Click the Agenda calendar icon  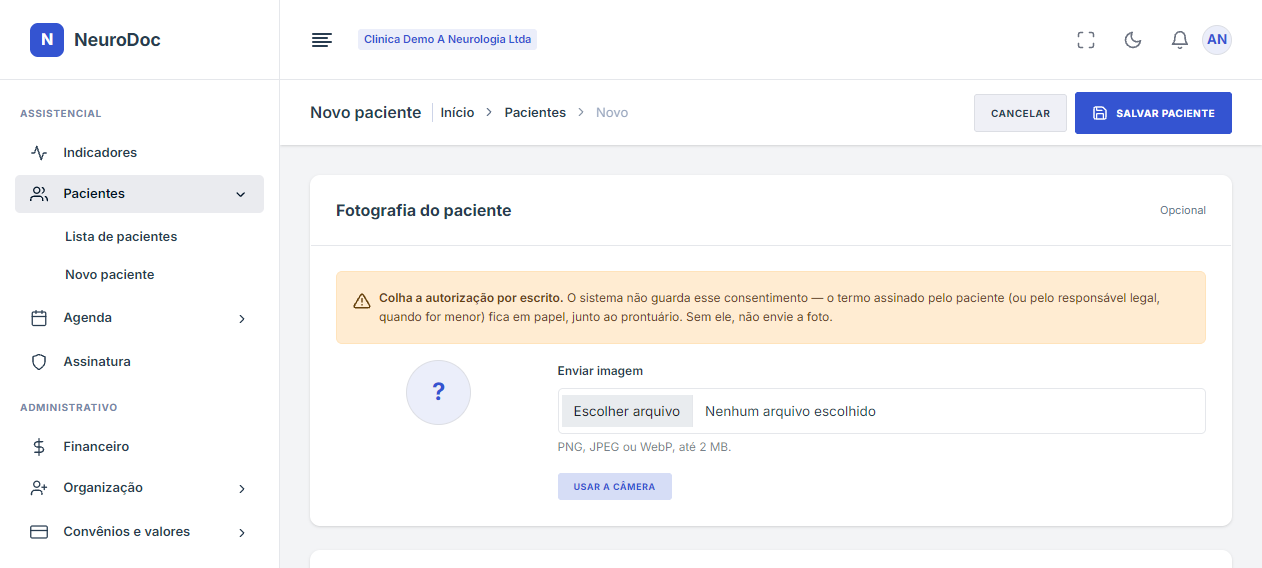(x=39, y=318)
